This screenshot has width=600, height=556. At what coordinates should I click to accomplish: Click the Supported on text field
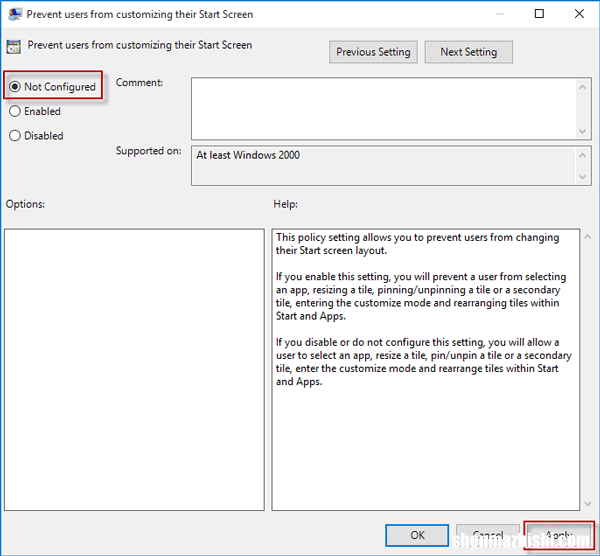pyautogui.click(x=384, y=165)
